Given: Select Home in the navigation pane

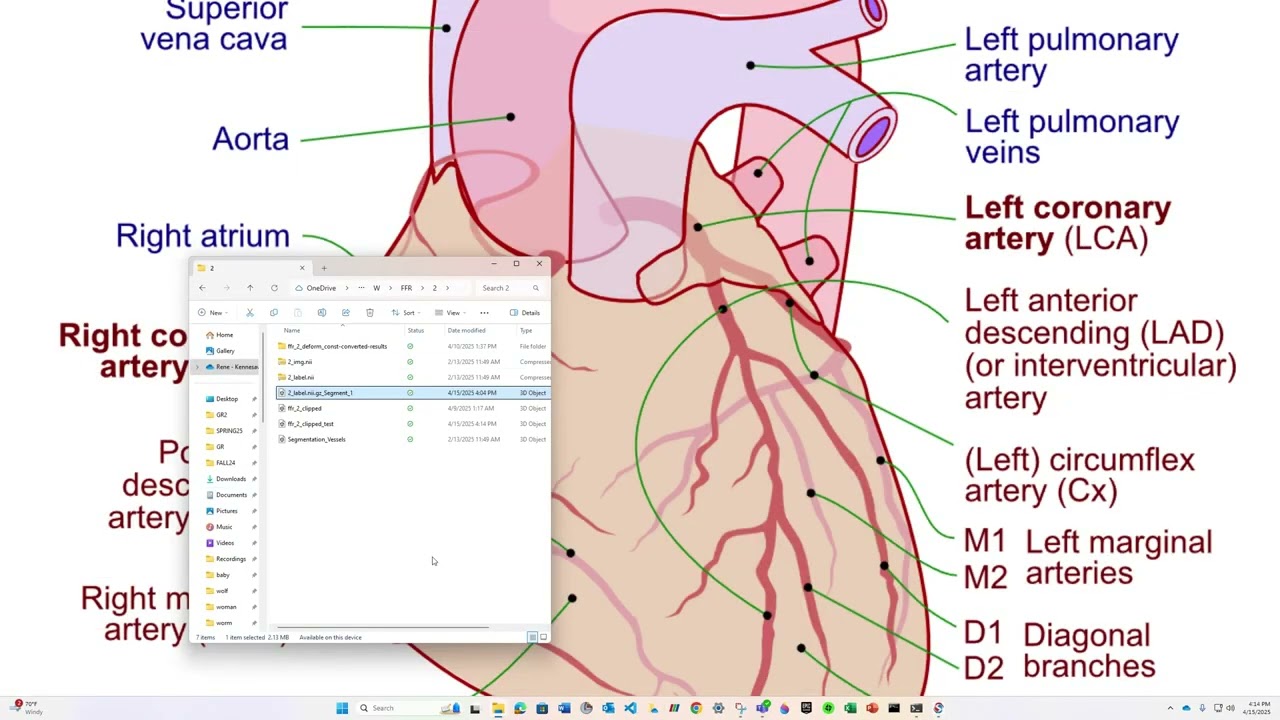Looking at the screenshot, I should pyautogui.click(x=225, y=335).
